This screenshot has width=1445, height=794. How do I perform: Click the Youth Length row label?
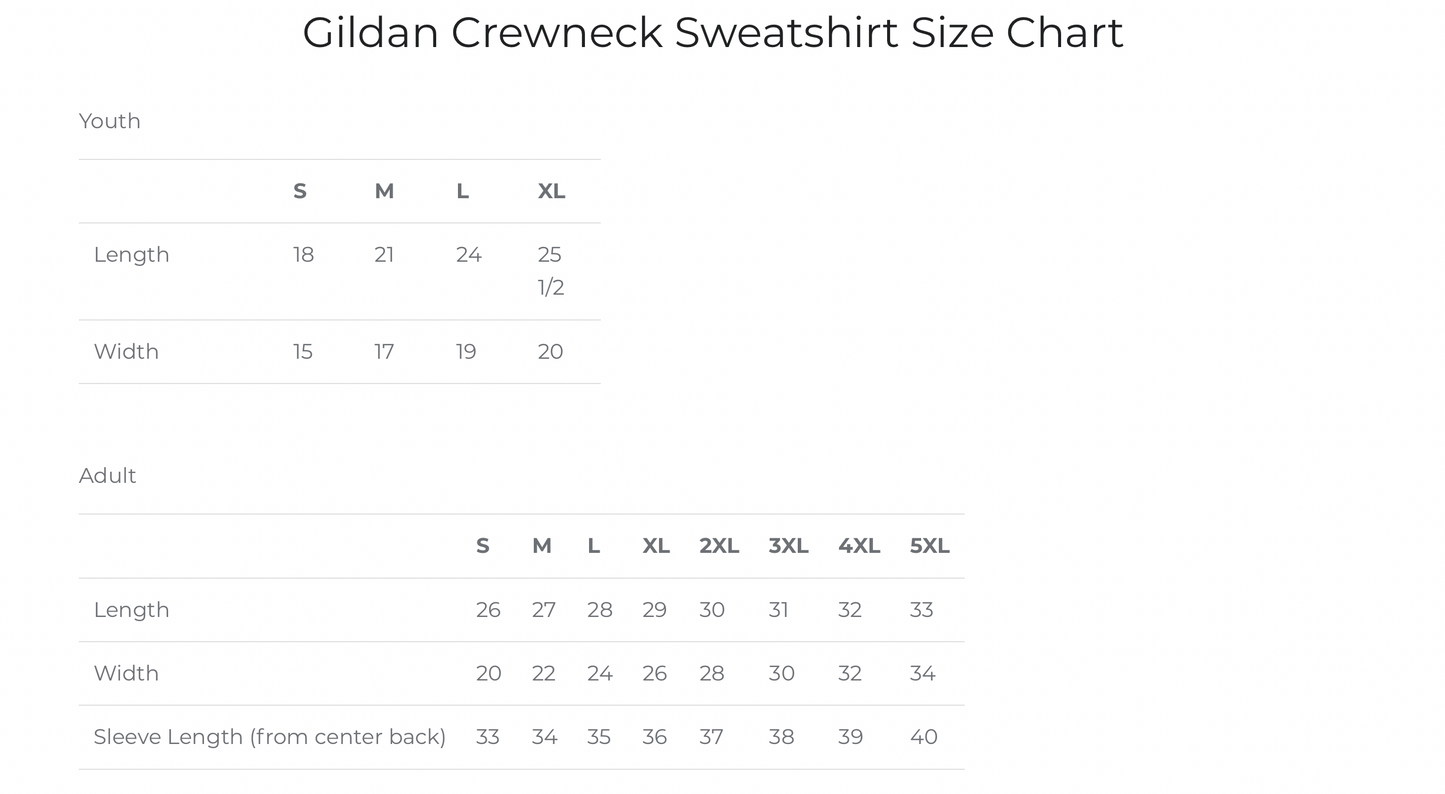pyautogui.click(x=132, y=255)
